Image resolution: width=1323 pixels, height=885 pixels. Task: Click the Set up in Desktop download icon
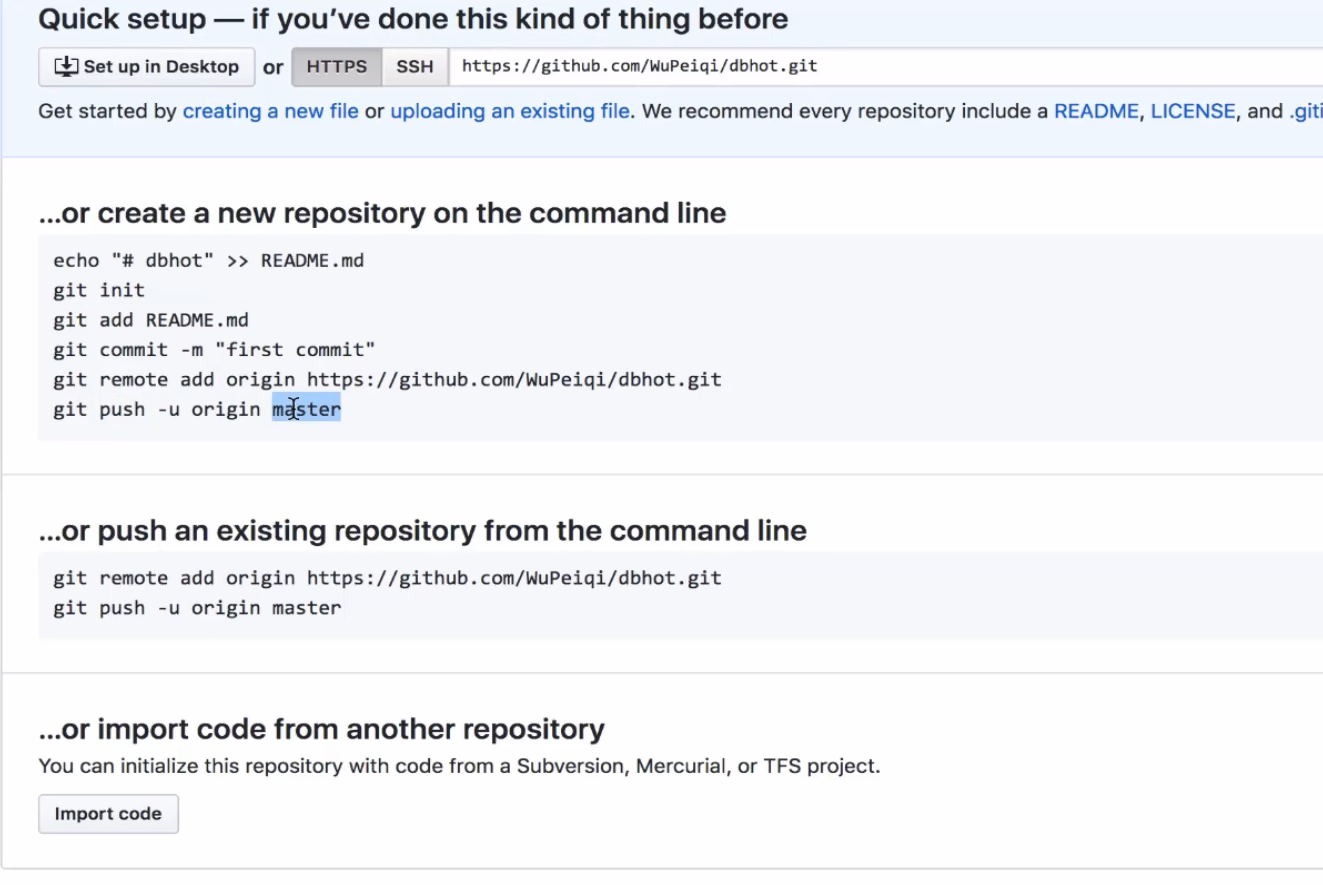point(66,67)
